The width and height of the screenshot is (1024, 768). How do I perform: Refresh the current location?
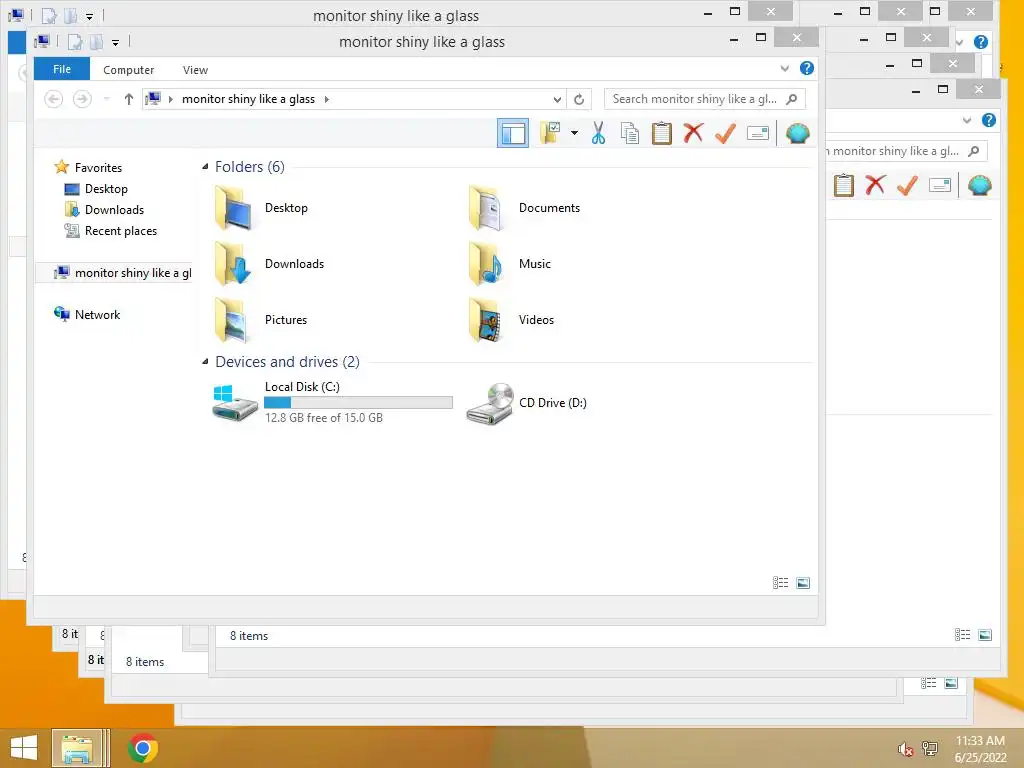click(579, 99)
